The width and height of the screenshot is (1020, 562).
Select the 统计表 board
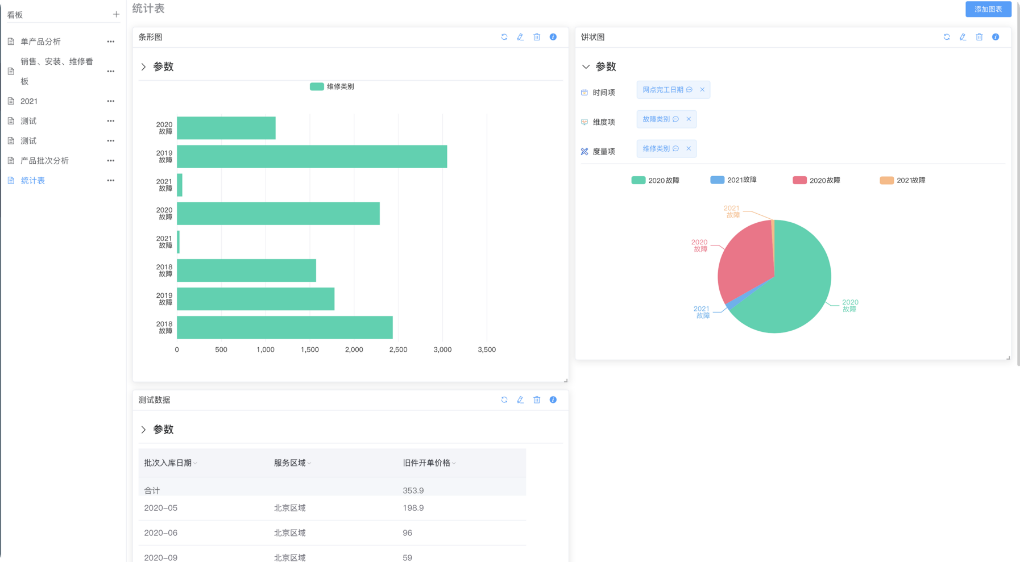click(33, 181)
